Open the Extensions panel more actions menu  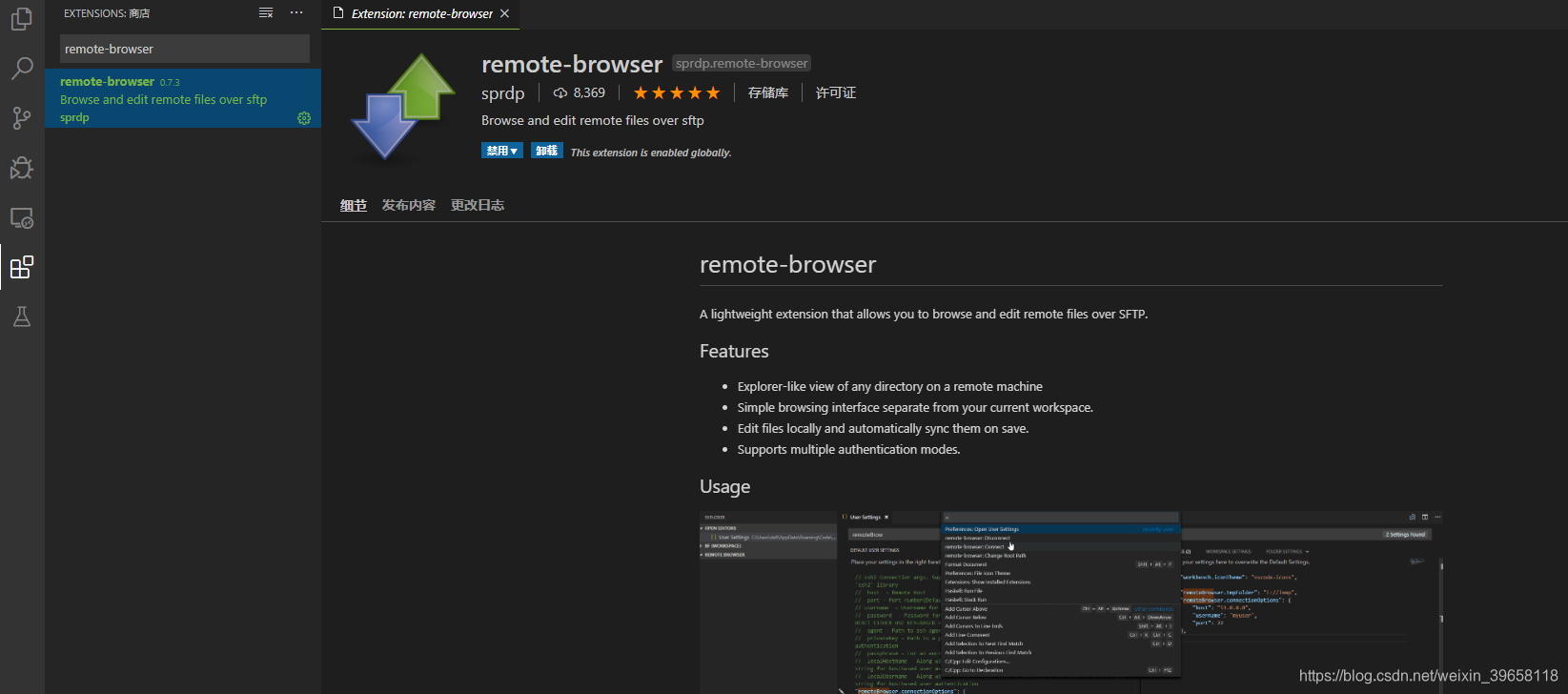[296, 13]
